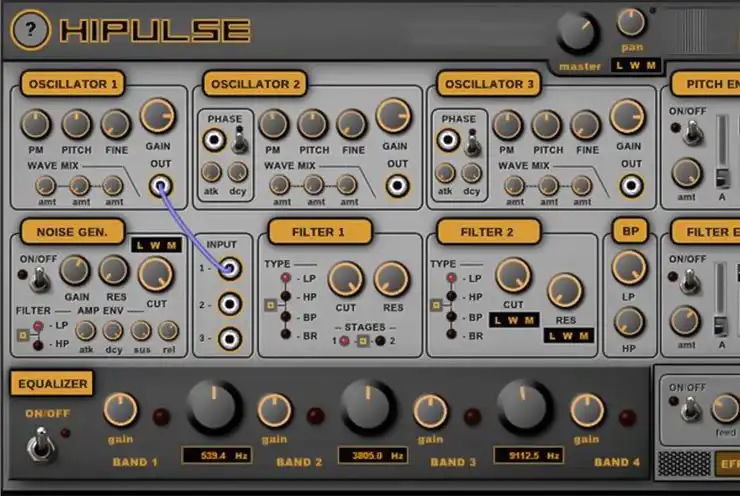Select HP noise filter type

[x=38, y=345]
